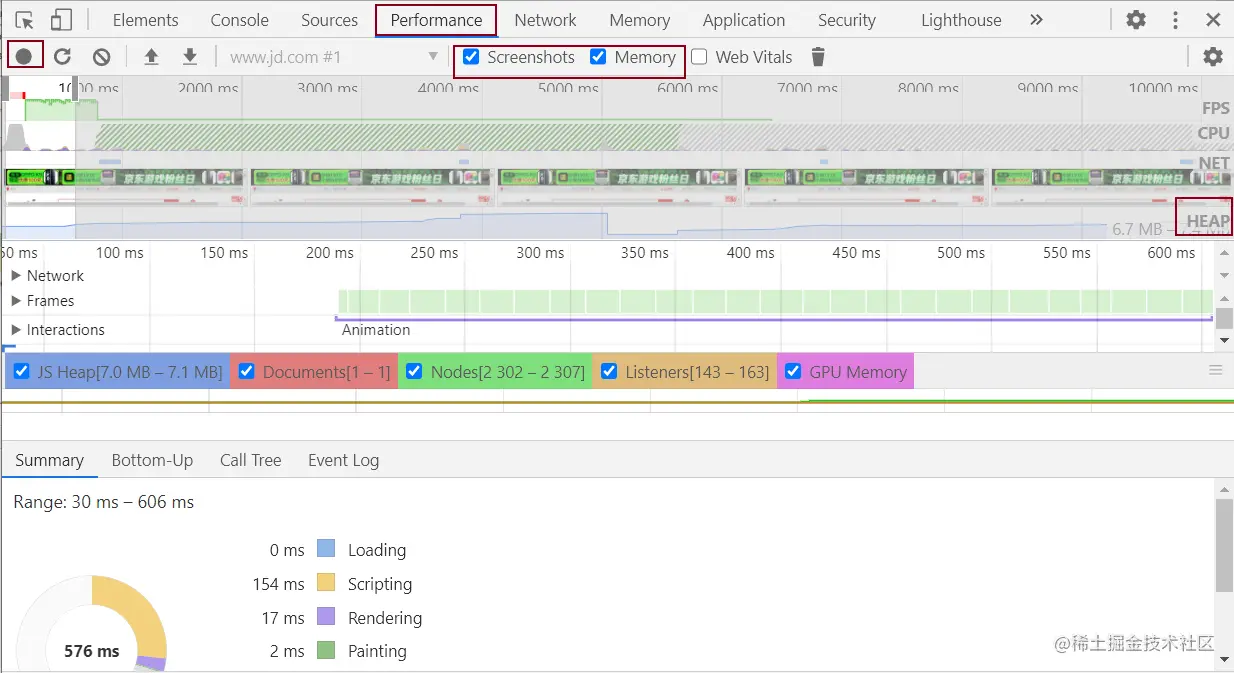Click the load profile upload icon

[x=151, y=57]
